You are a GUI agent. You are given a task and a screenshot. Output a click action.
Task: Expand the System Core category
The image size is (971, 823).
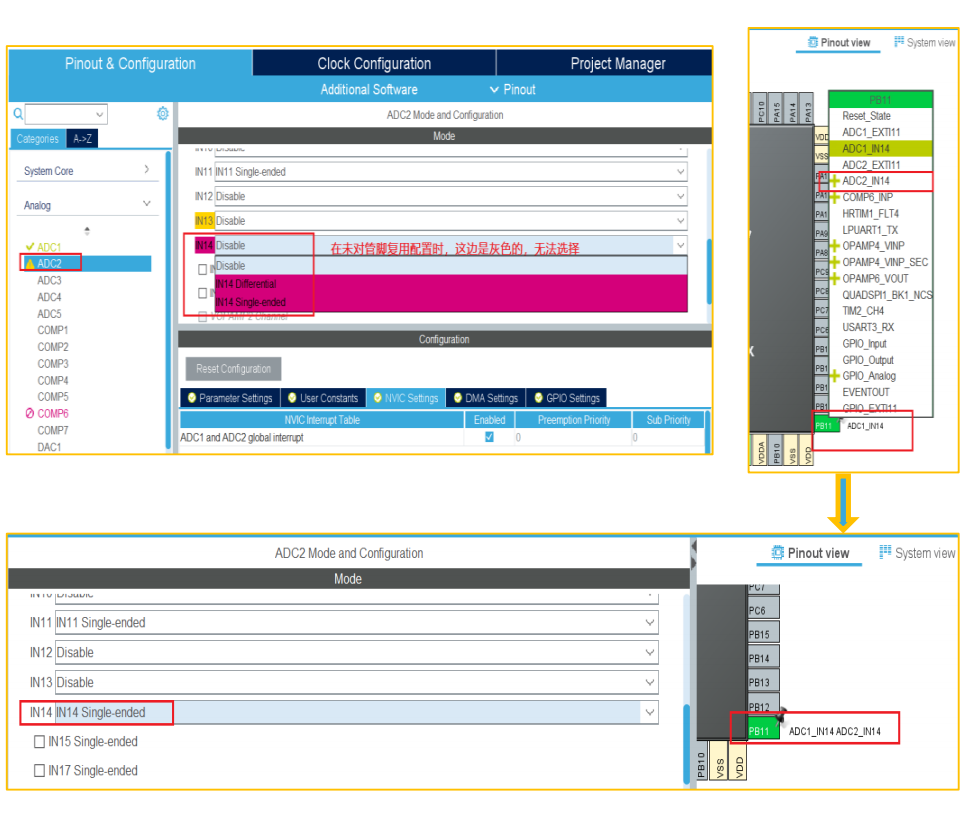[x=147, y=170]
